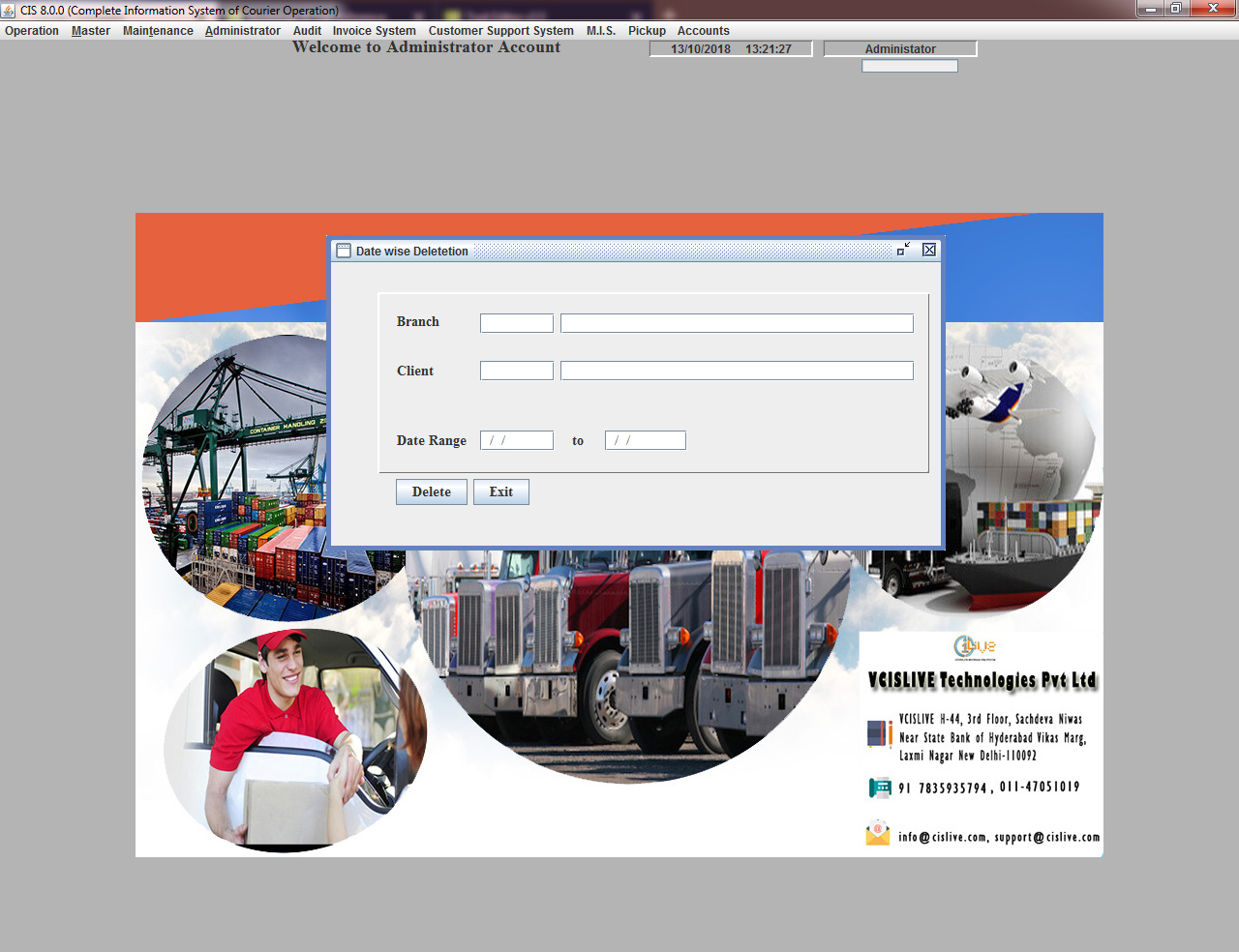Click the Delete button

click(432, 491)
